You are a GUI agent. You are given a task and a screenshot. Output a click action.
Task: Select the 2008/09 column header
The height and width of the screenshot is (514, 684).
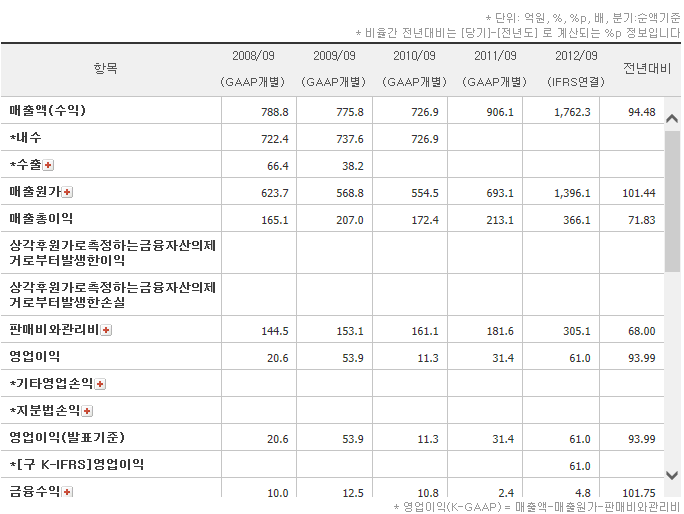253,69
